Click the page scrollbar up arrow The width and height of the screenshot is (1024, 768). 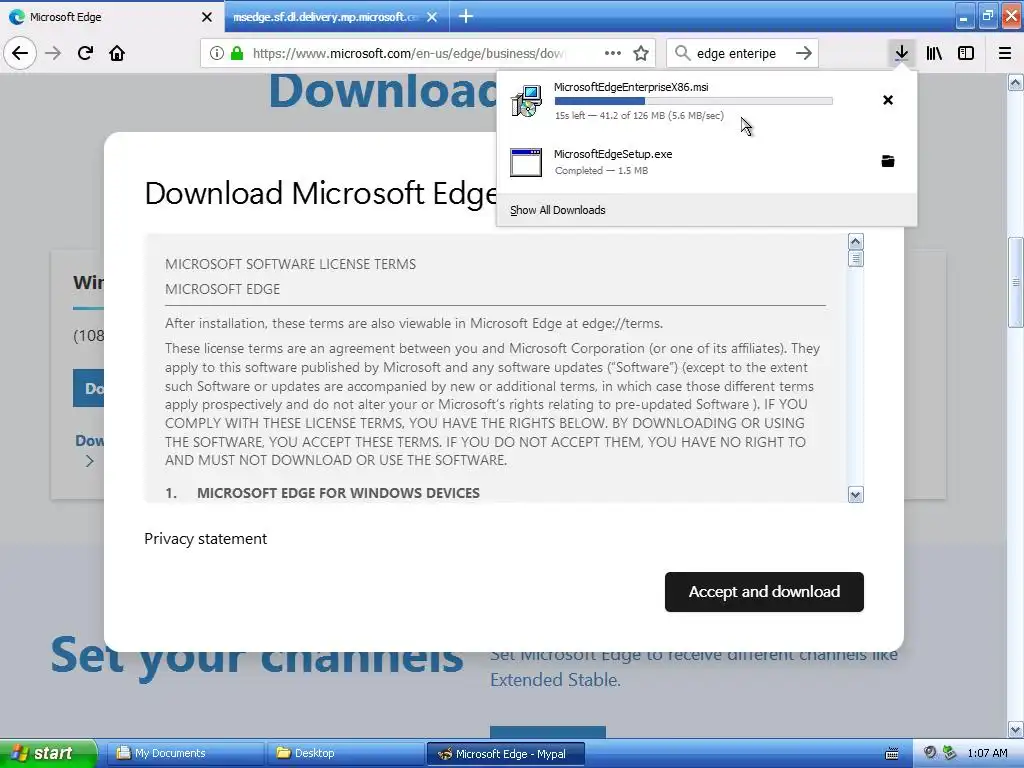point(1015,82)
